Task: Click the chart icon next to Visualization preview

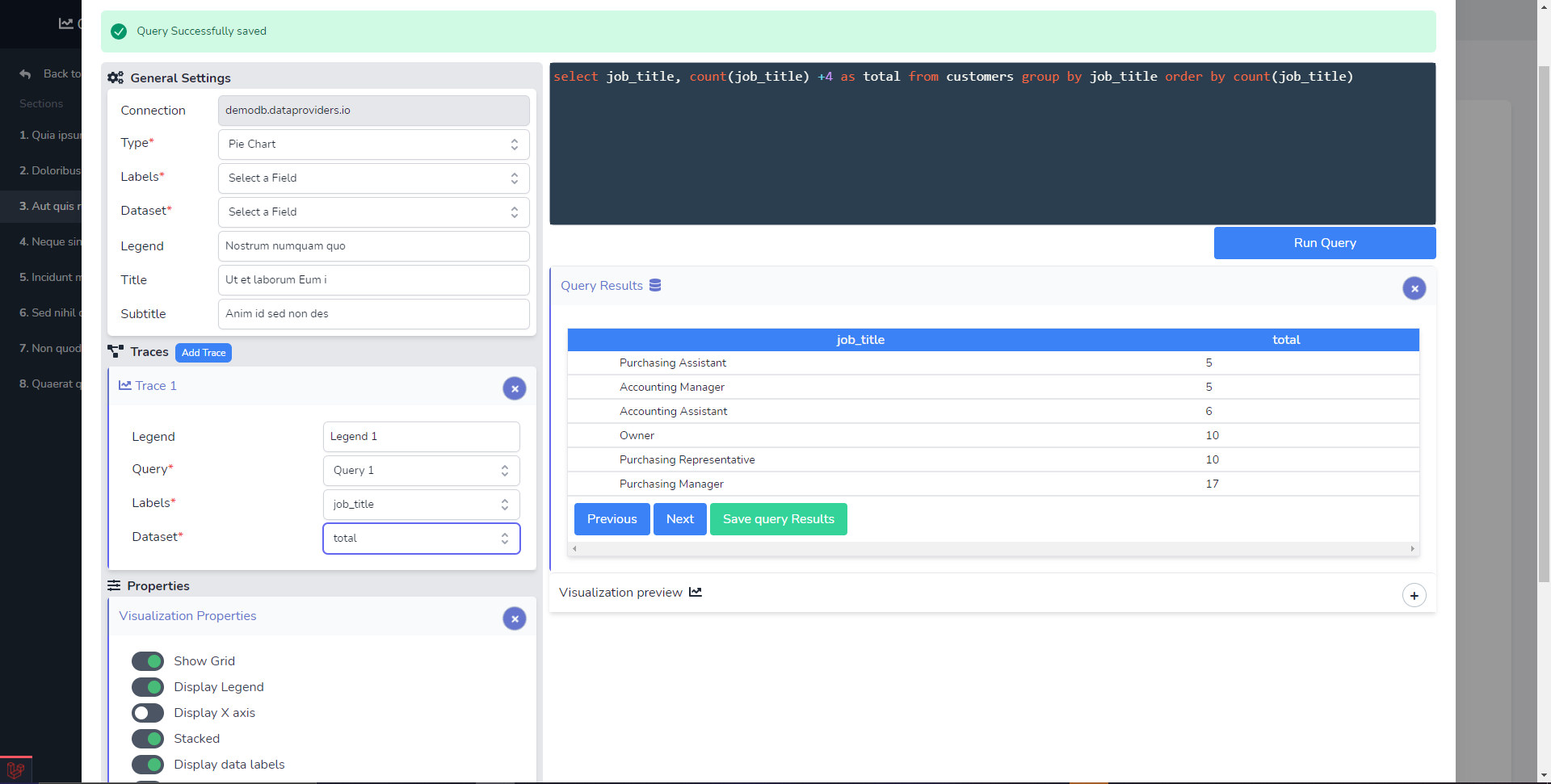Action: coord(696,592)
